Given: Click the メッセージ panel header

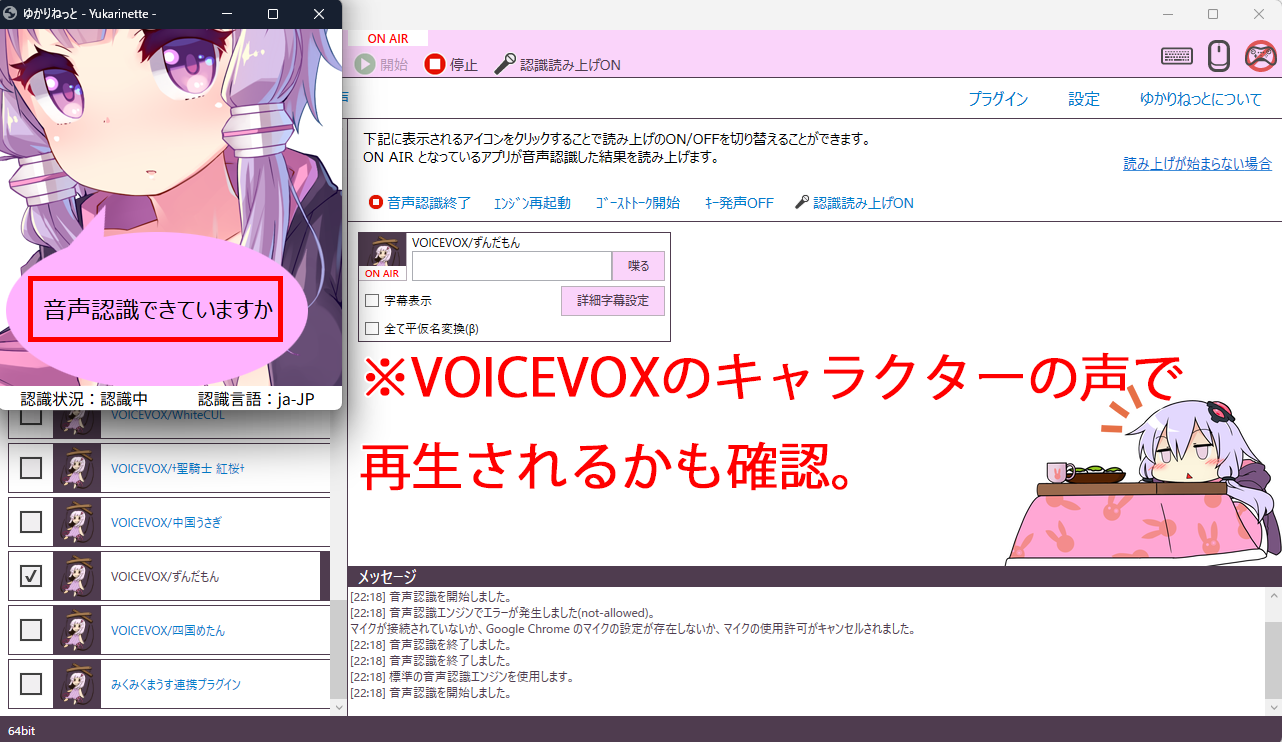Looking at the screenshot, I should point(814,576).
